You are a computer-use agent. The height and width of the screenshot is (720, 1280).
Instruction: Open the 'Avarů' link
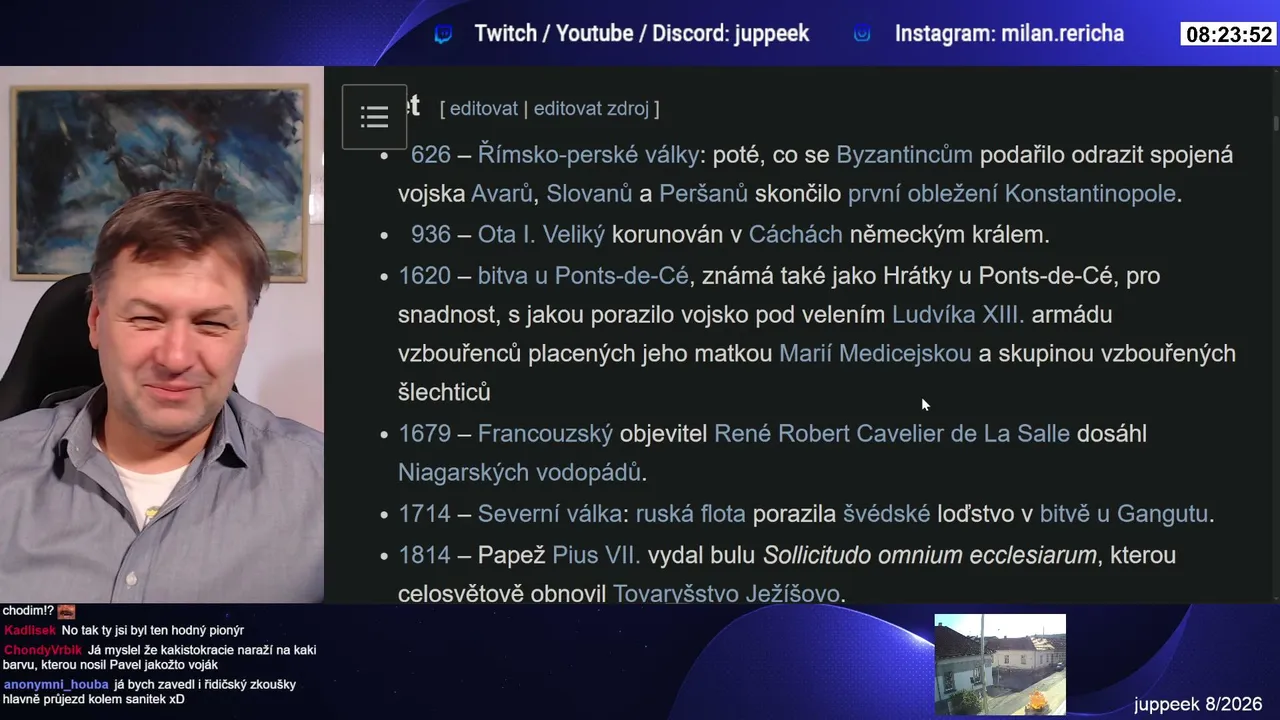tap(502, 194)
